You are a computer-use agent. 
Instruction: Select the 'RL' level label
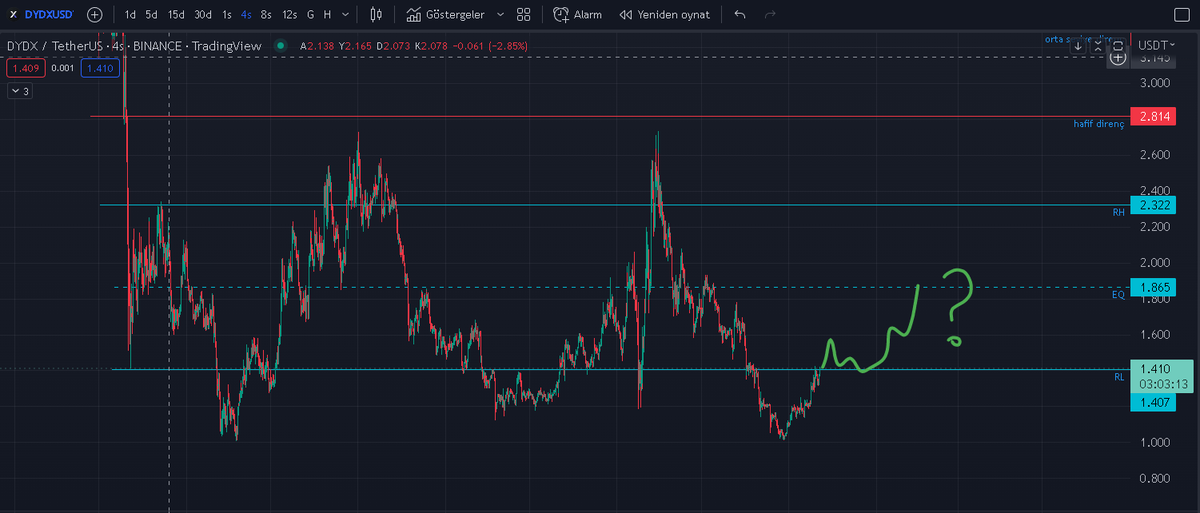pyautogui.click(x=1119, y=377)
